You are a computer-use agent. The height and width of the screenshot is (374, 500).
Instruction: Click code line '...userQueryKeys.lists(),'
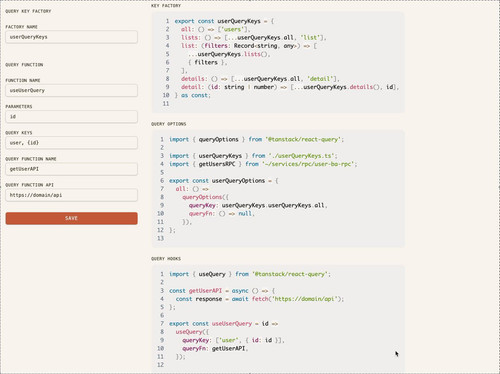[229, 54]
